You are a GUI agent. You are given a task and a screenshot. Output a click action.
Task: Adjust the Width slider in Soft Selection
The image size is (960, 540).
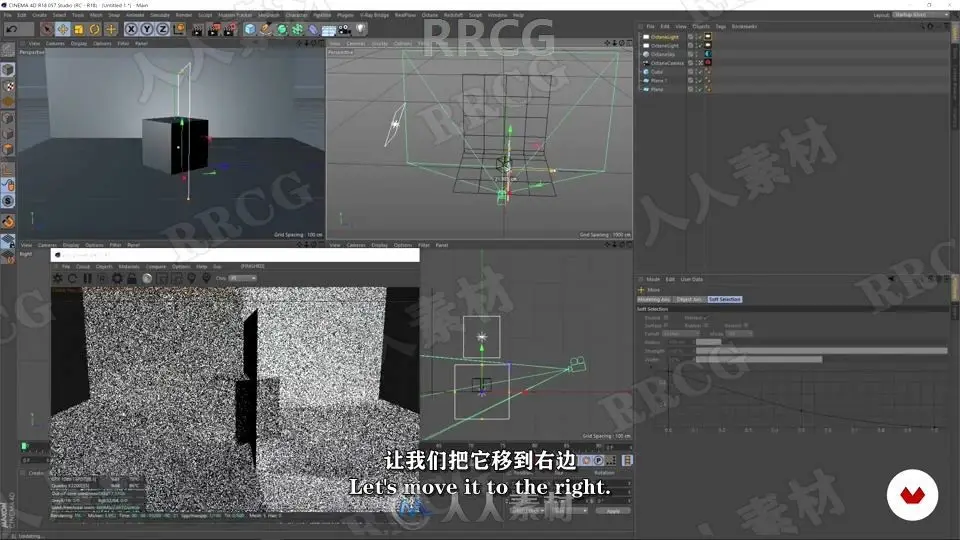822,359
